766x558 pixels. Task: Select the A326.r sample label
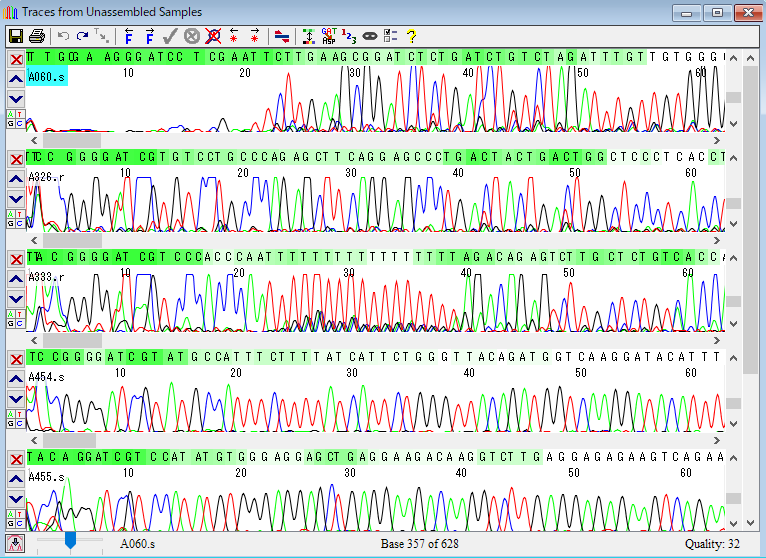(46, 177)
